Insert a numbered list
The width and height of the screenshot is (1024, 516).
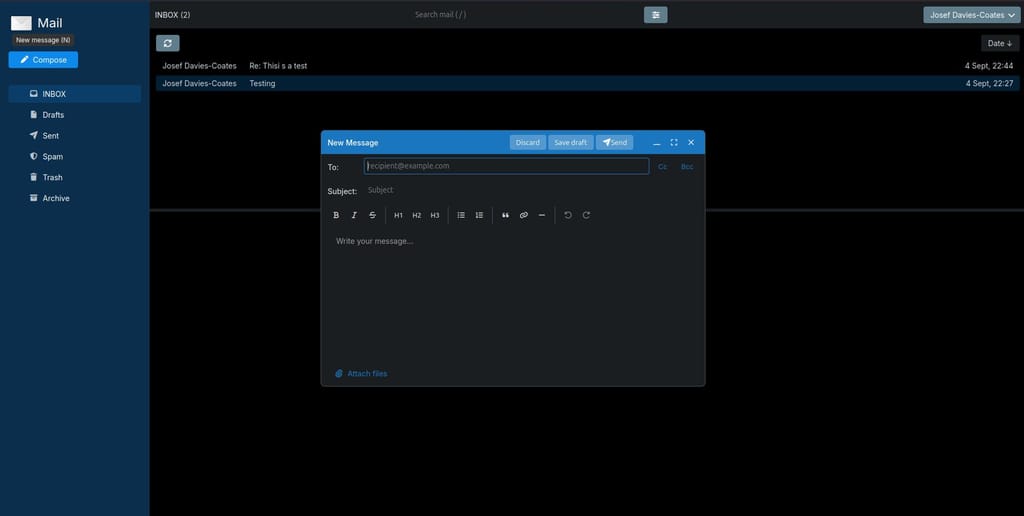479,215
